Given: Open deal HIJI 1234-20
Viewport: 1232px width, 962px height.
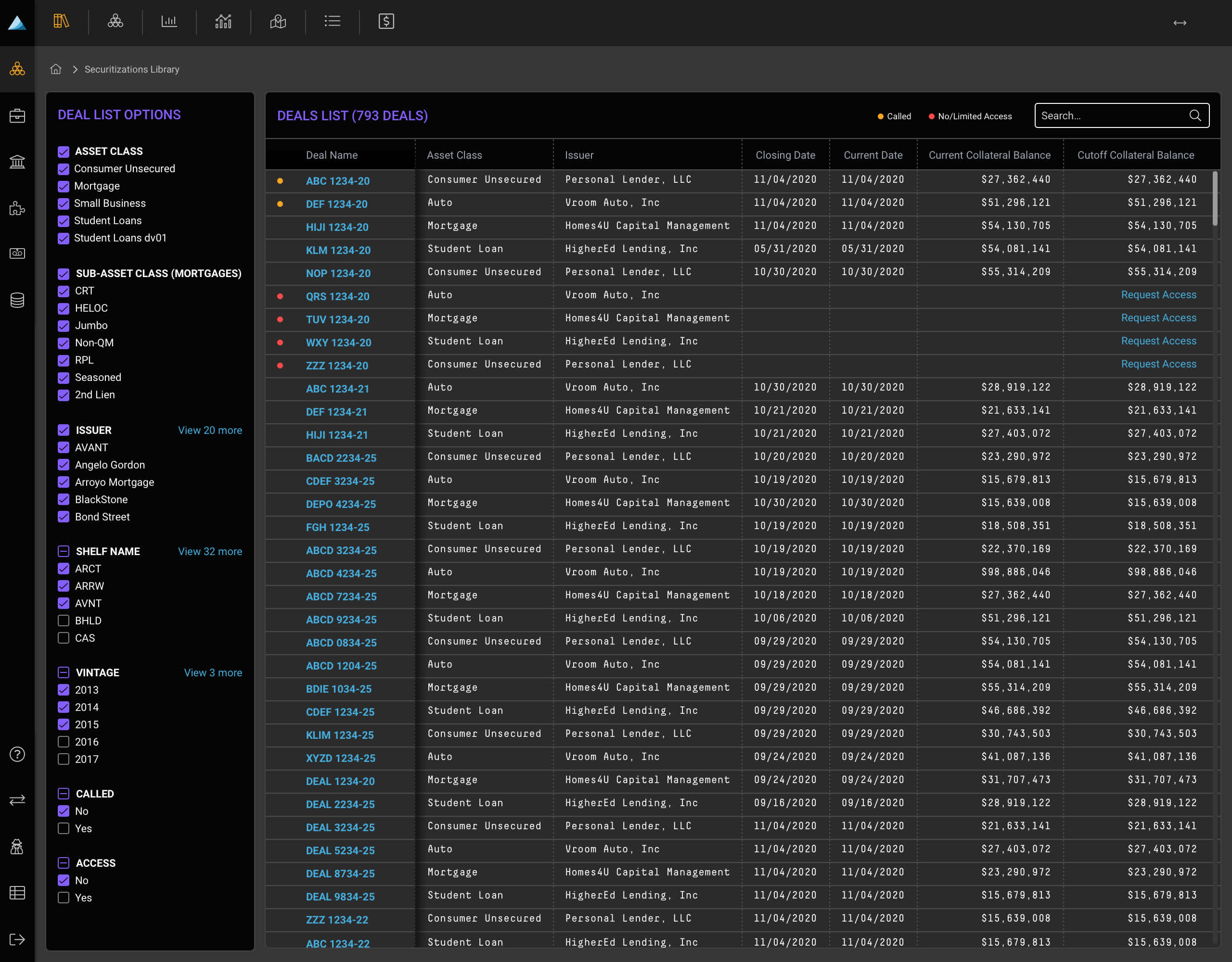Looking at the screenshot, I should 337,227.
